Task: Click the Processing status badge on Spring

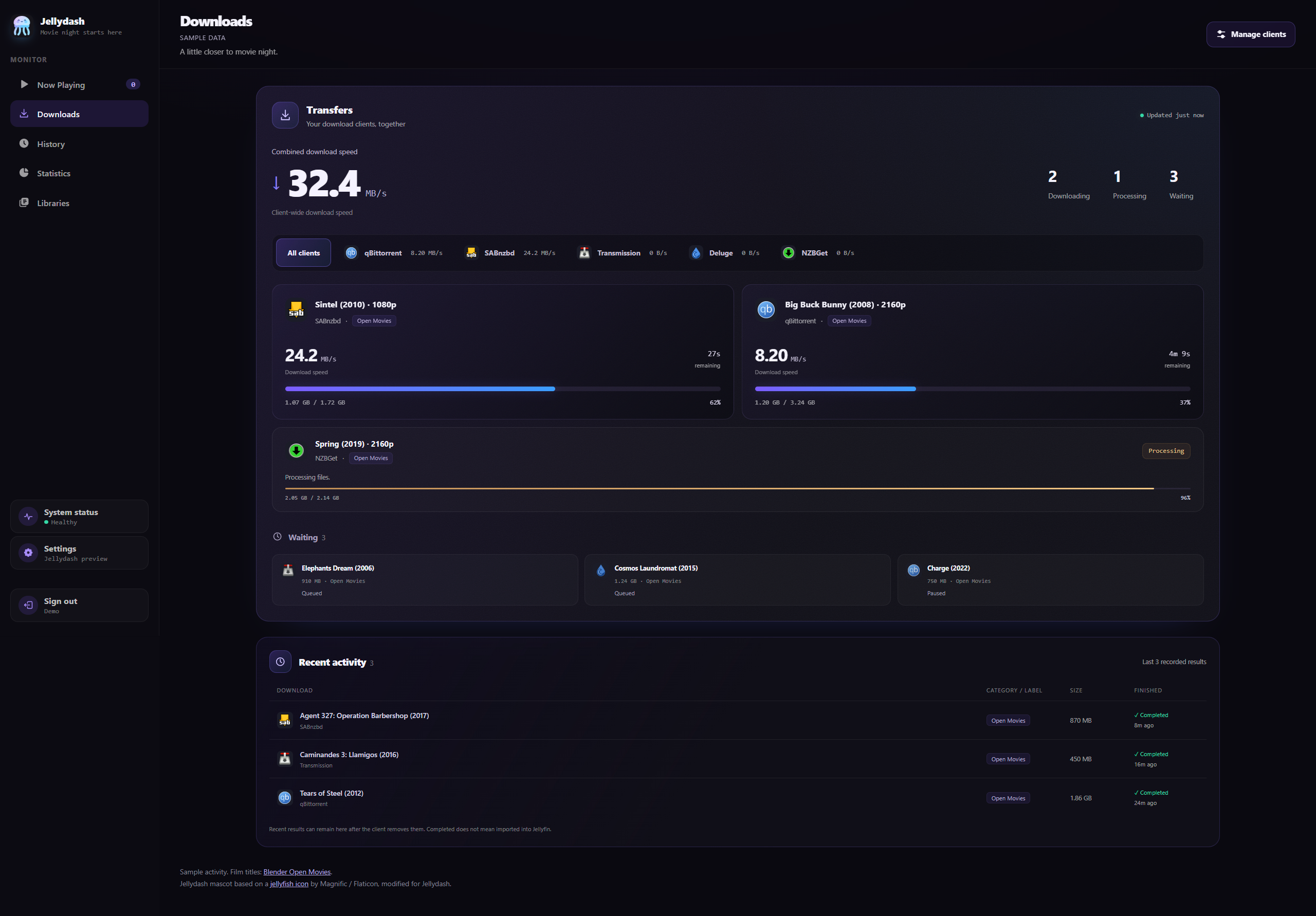Action: click(x=1166, y=451)
